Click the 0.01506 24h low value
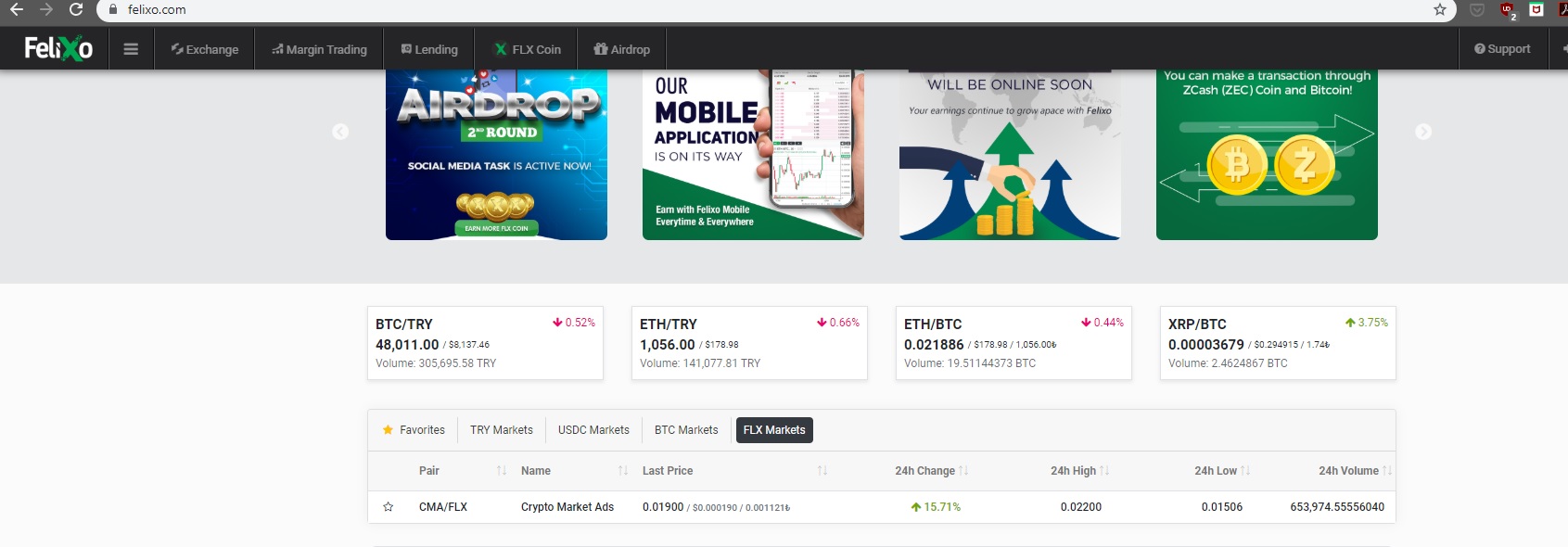 [x=1222, y=507]
